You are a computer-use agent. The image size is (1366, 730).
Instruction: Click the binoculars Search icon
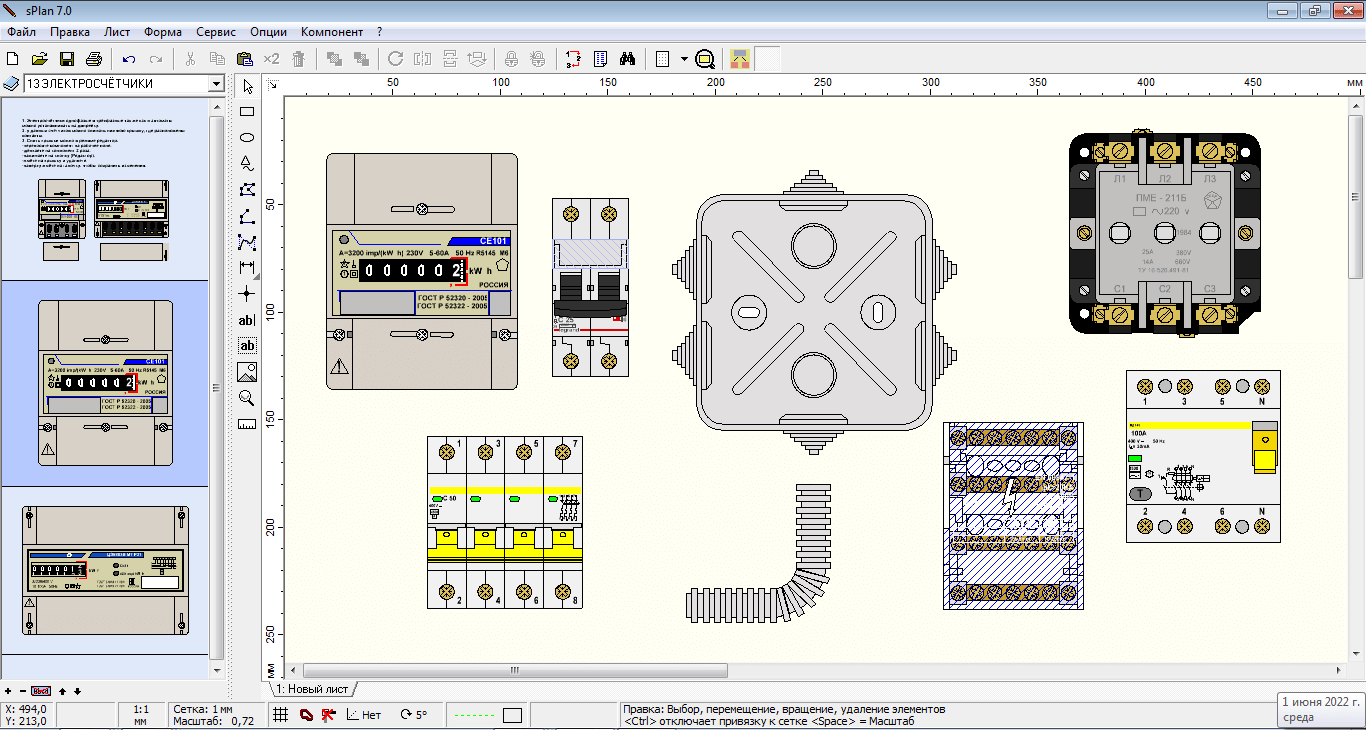pyautogui.click(x=628, y=59)
